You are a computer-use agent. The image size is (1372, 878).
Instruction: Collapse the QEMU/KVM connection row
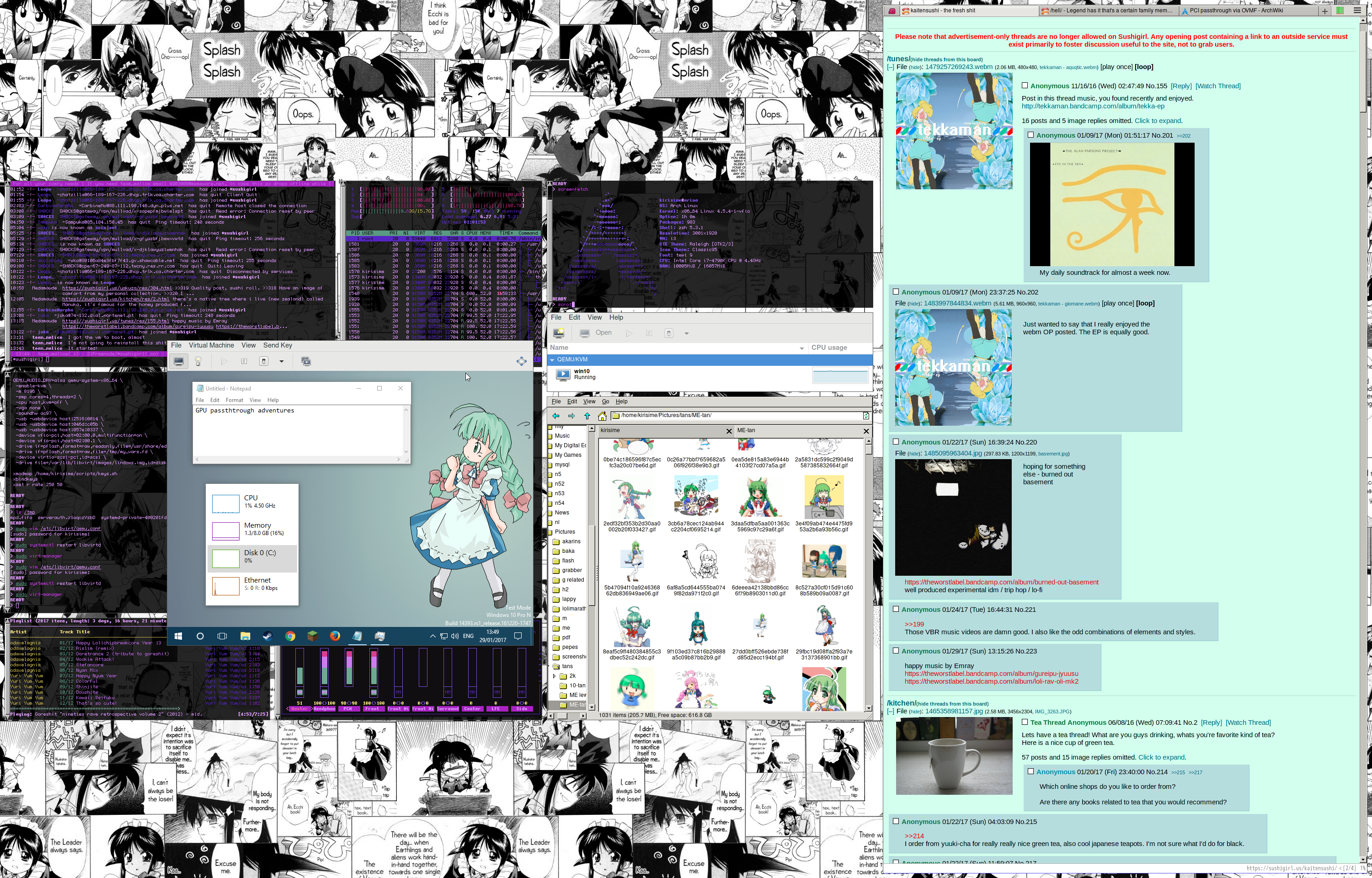(552, 360)
